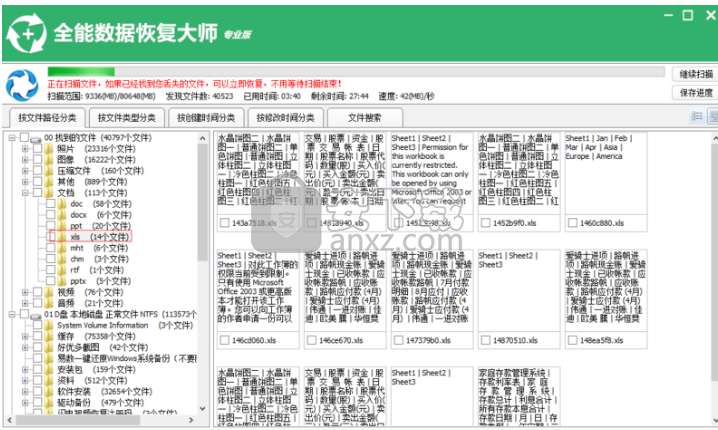Click tree scrollbar down arrow
Screen dimensions: 718x430
pos(203,409)
